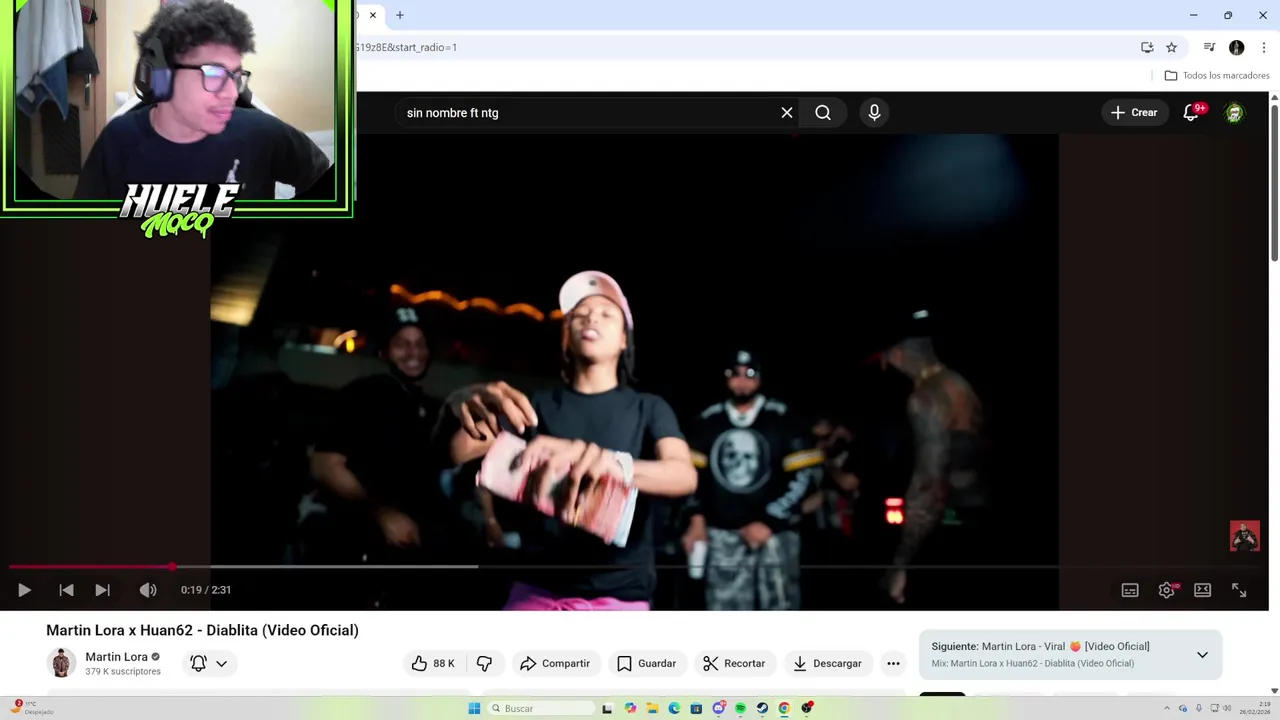Bookmark this page with star icon
Viewport: 1280px width, 720px height.
pyautogui.click(x=1171, y=47)
